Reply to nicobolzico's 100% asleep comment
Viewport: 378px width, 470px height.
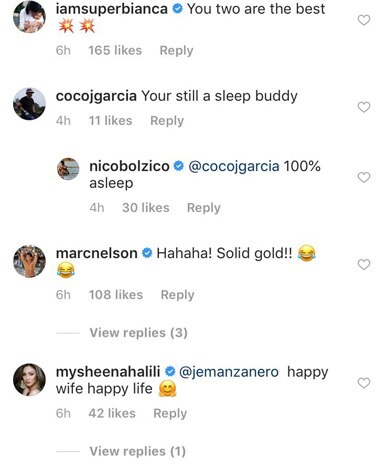(204, 208)
